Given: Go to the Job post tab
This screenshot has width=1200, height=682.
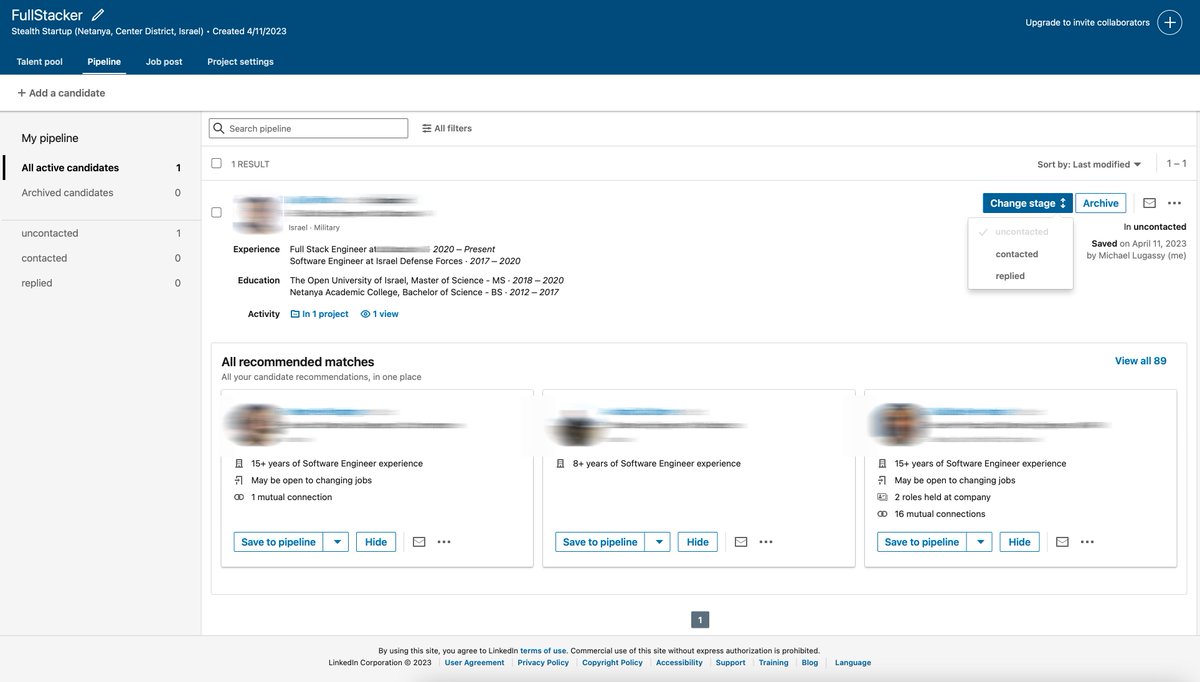Looking at the screenshot, I should (x=164, y=62).
